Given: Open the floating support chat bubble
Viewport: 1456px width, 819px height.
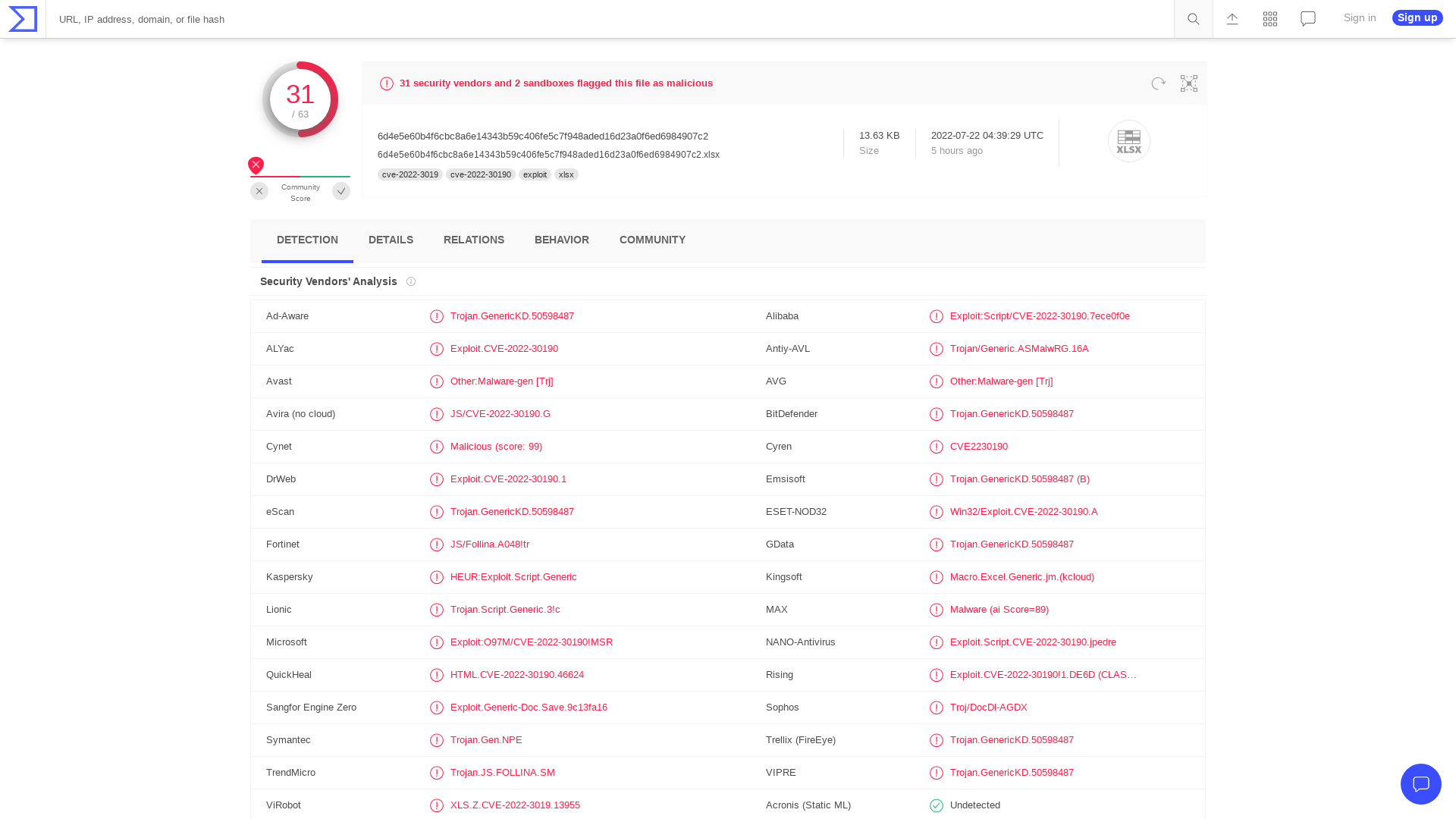Looking at the screenshot, I should [1421, 784].
